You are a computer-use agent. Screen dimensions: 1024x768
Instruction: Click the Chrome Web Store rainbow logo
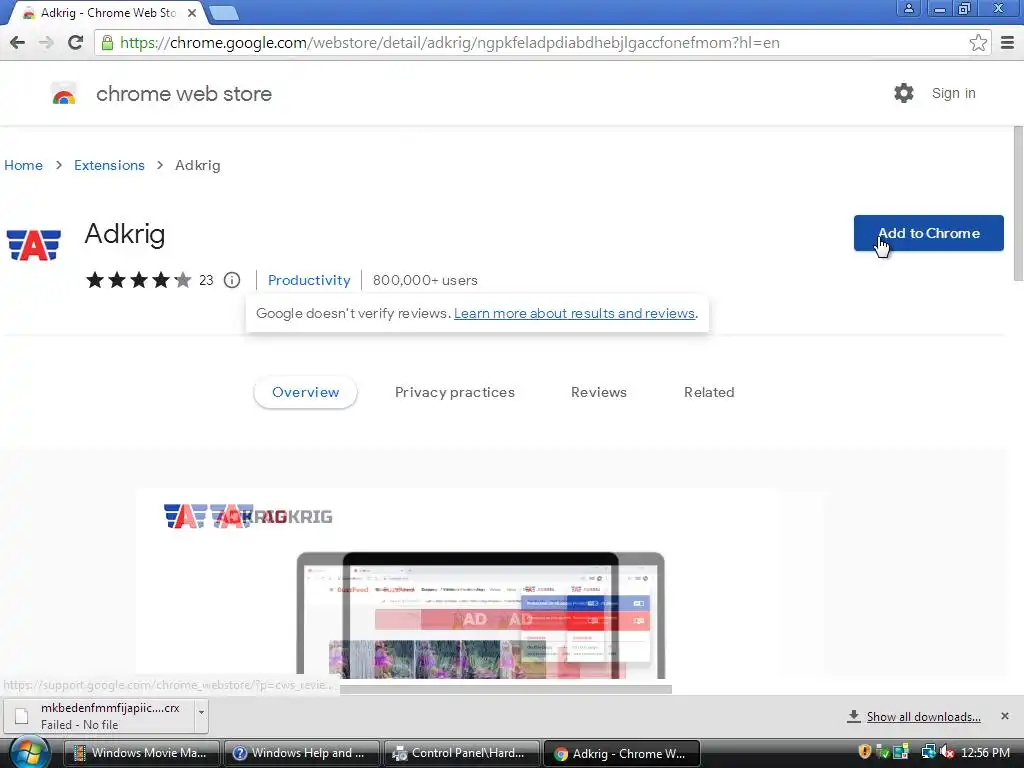(64, 94)
